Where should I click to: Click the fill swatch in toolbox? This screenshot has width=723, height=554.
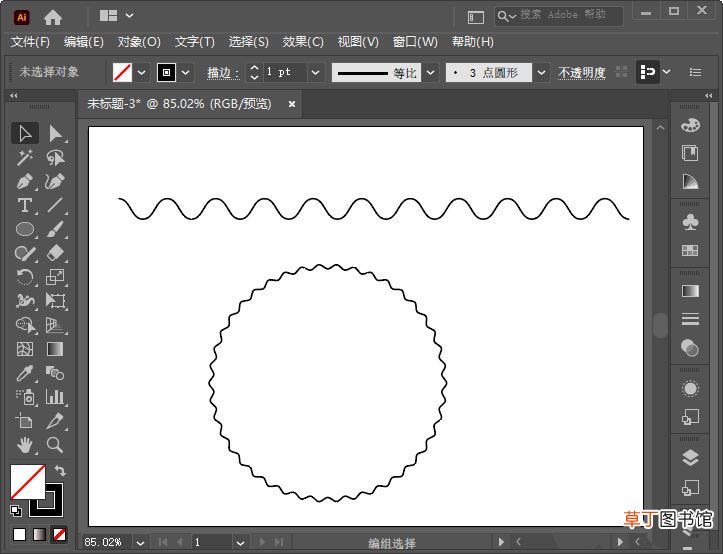[28, 482]
